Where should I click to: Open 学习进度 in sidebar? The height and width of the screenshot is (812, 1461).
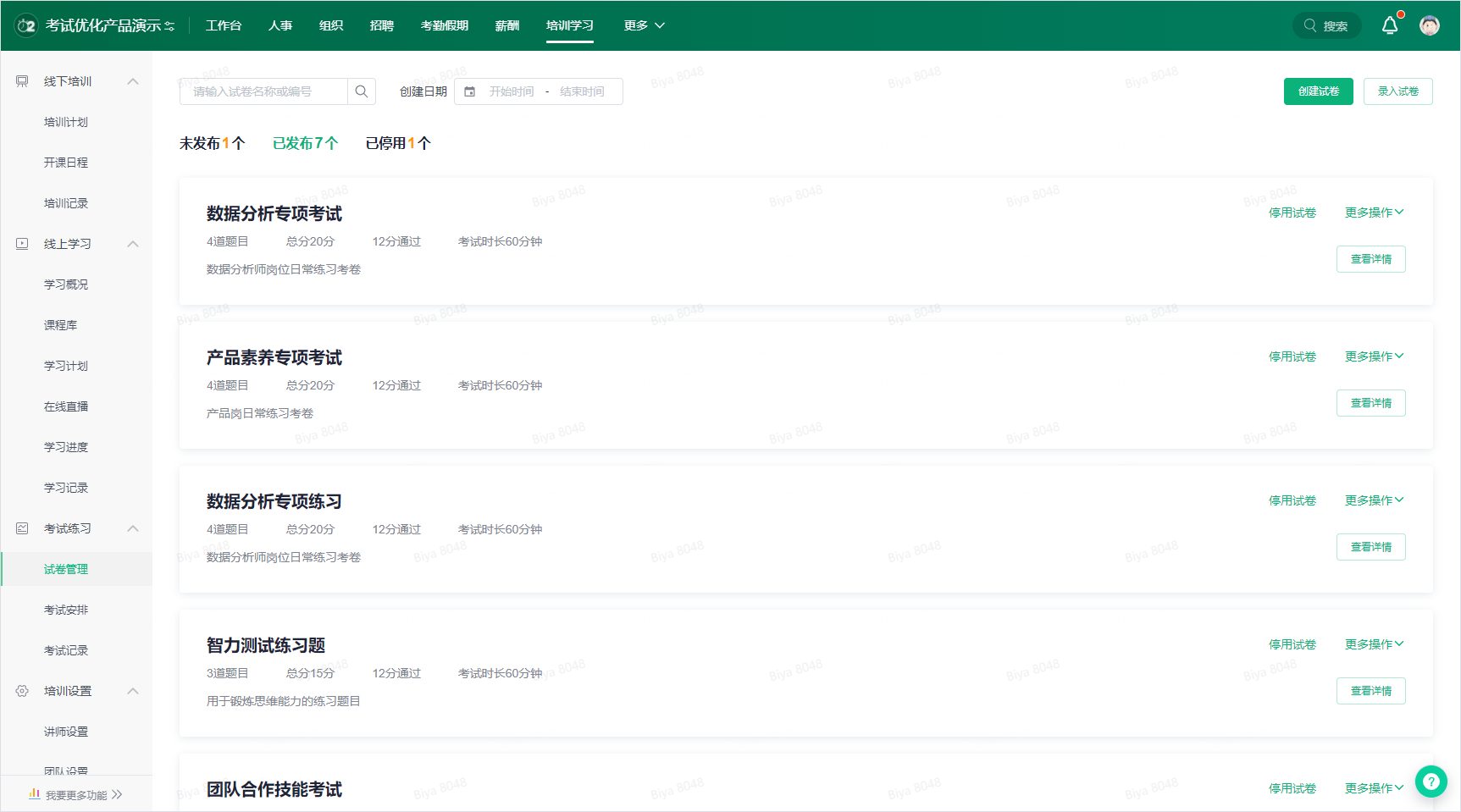coord(66,447)
